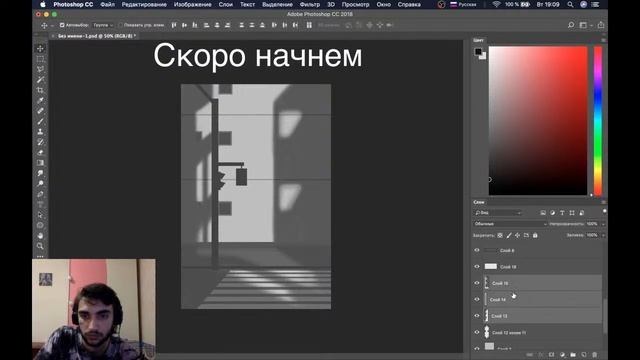Screen dimensions: 640x360
Task: Hide the Слой 6 layer via eye icon
Action: (x=477, y=250)
